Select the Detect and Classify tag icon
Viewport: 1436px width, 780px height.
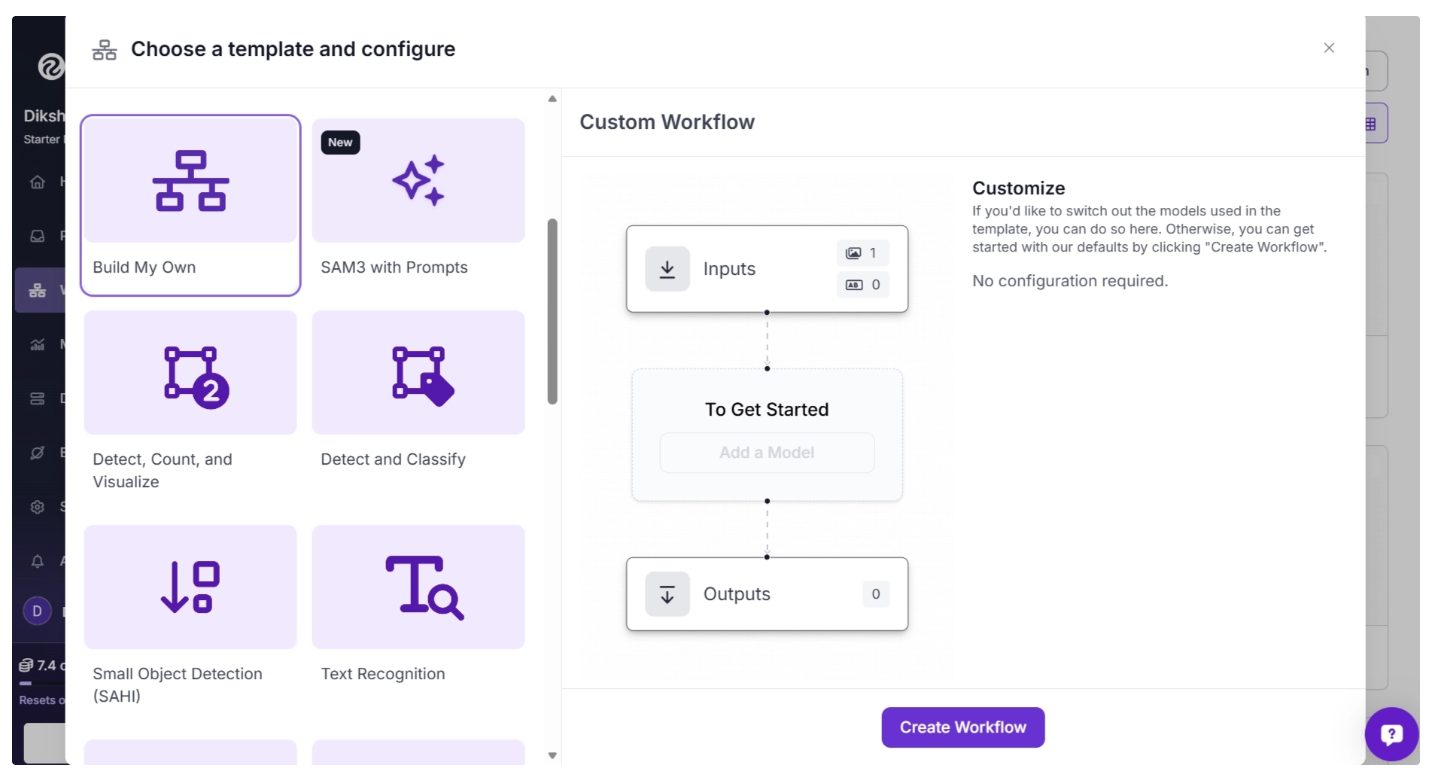point(422,375)
